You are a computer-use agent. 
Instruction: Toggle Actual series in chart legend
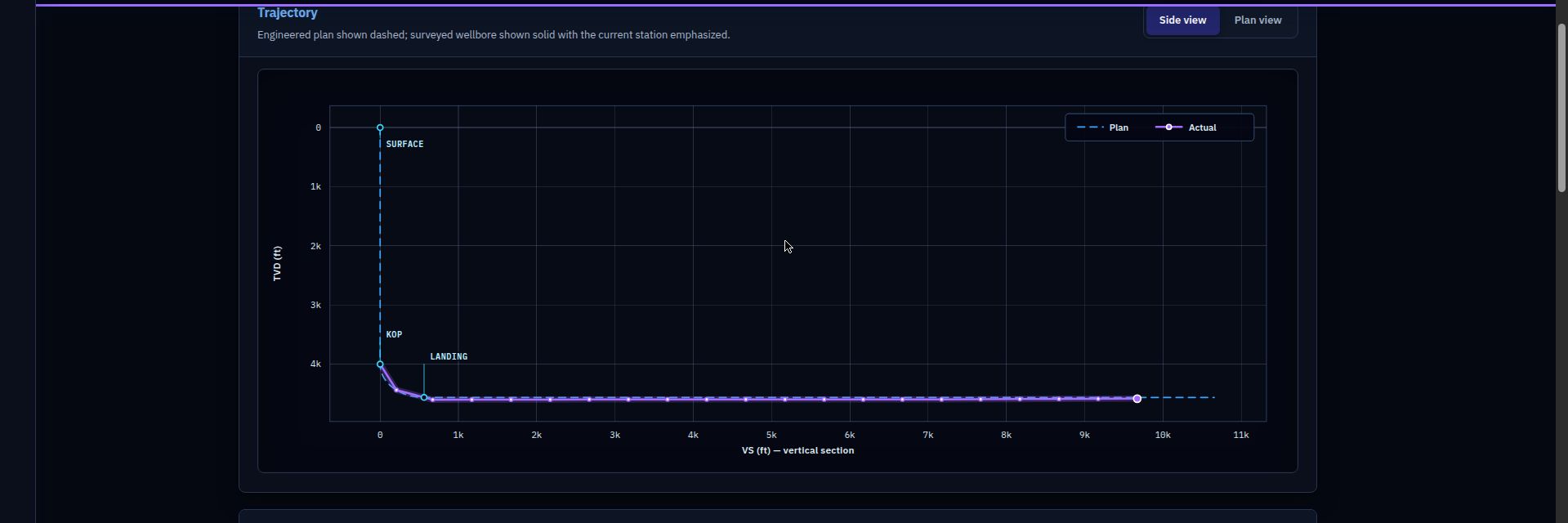[x=1186, y=127]
